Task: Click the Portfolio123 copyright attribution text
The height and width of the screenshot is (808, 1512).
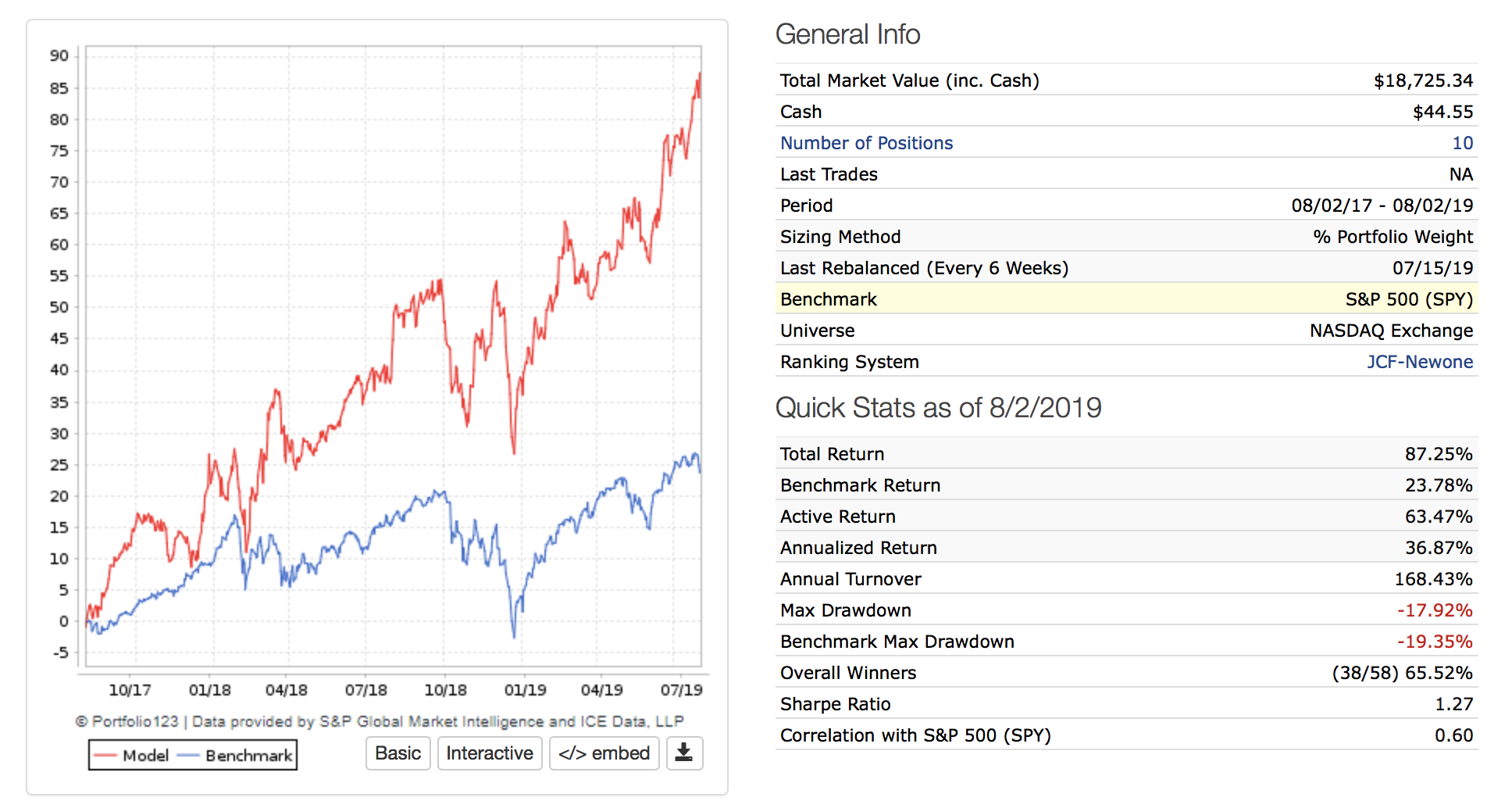Action: point(380,721)
